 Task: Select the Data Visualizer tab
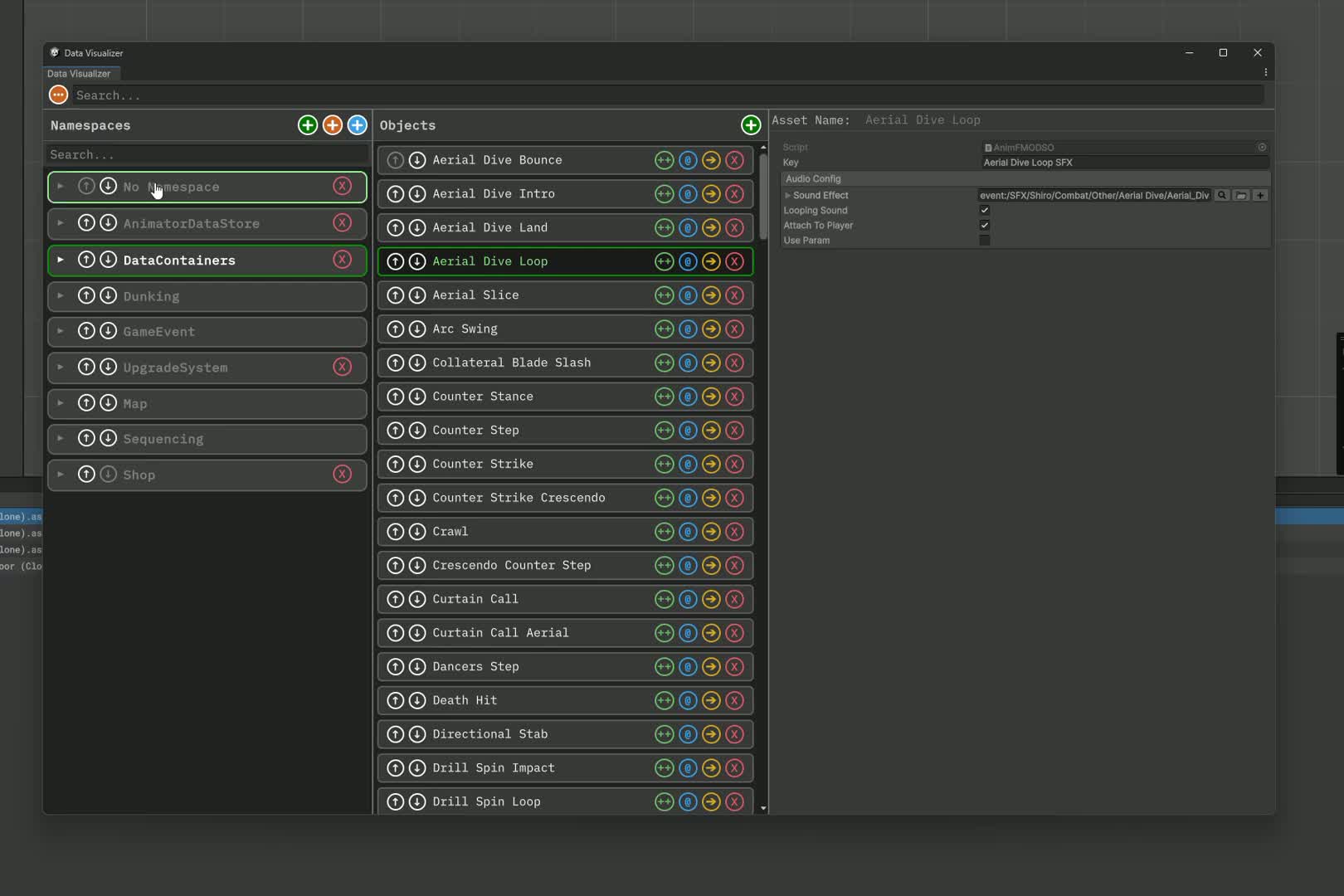[79, 74]
